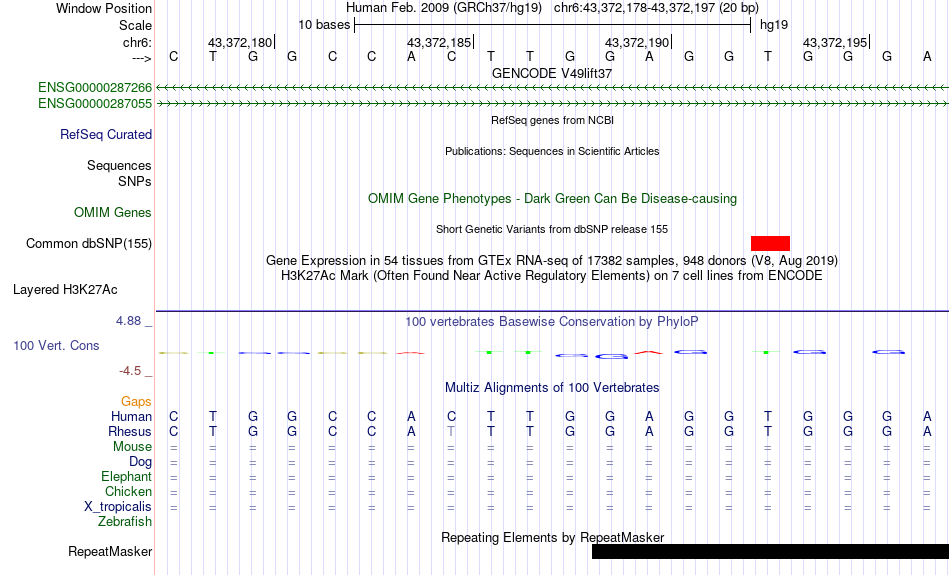Click the X_tropicalis row label
Viewport: 950px width, 575px height.
[118, 507]
